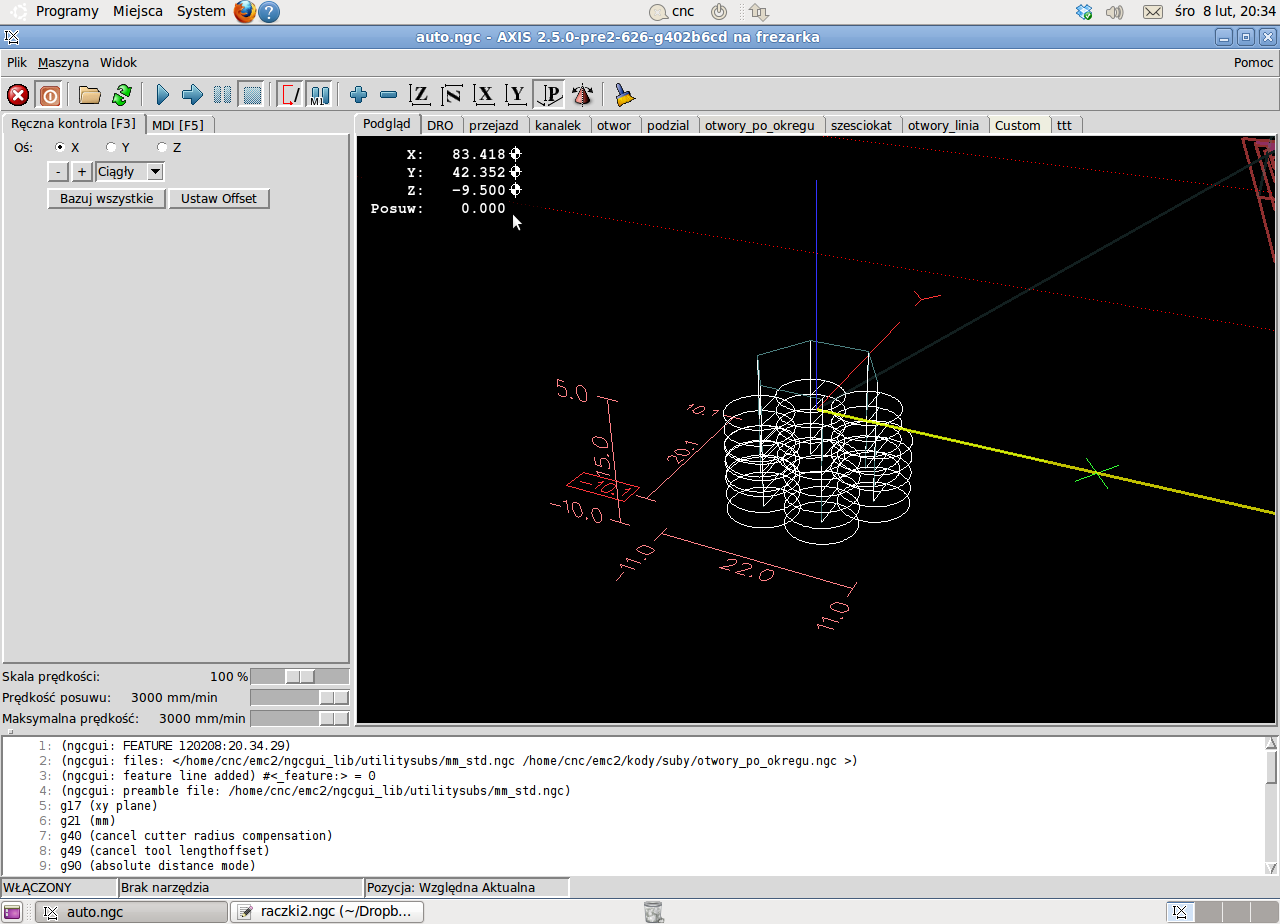Click Ustaw Offset button
Screen dimensions: 1280x924
219,198
